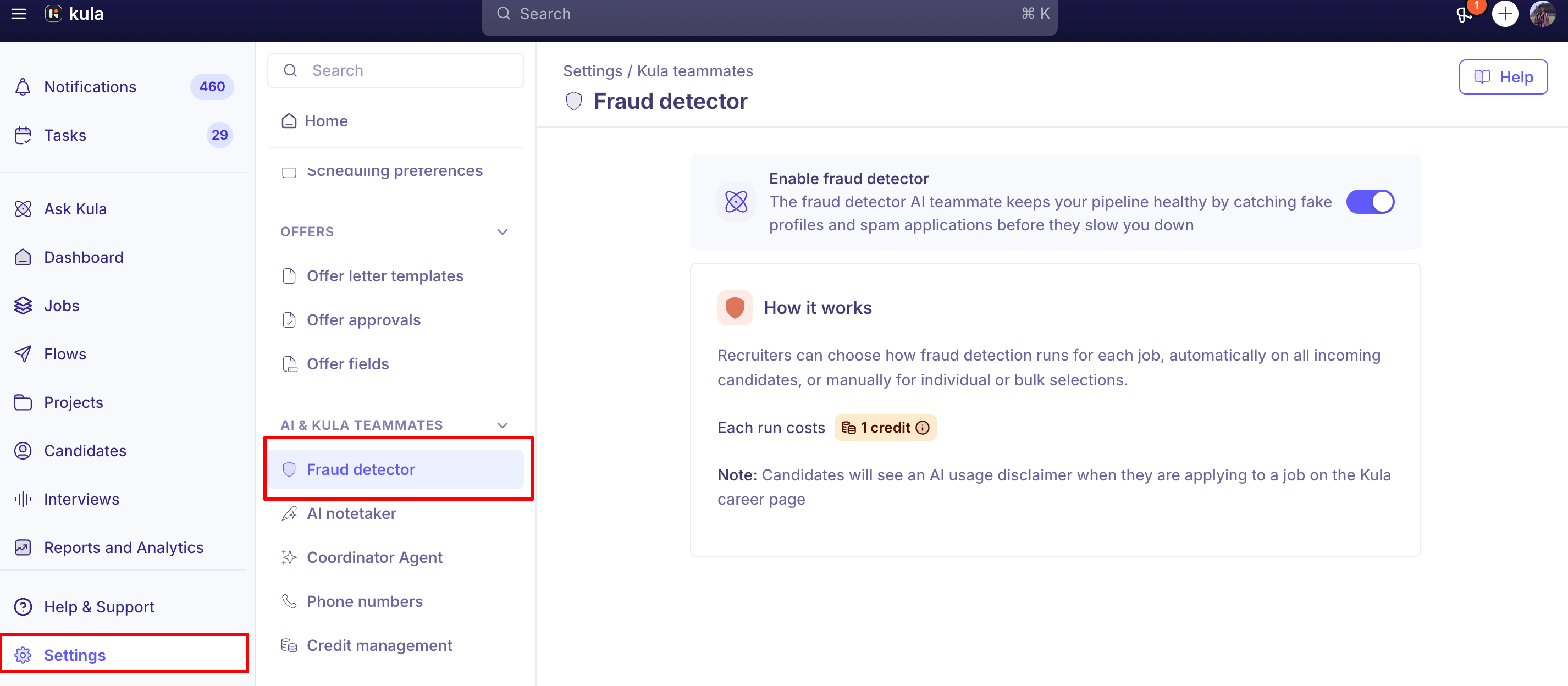Click the Kula logo icon
Image resolution: width=1568 pixels, height=686 pixels.
53,13
